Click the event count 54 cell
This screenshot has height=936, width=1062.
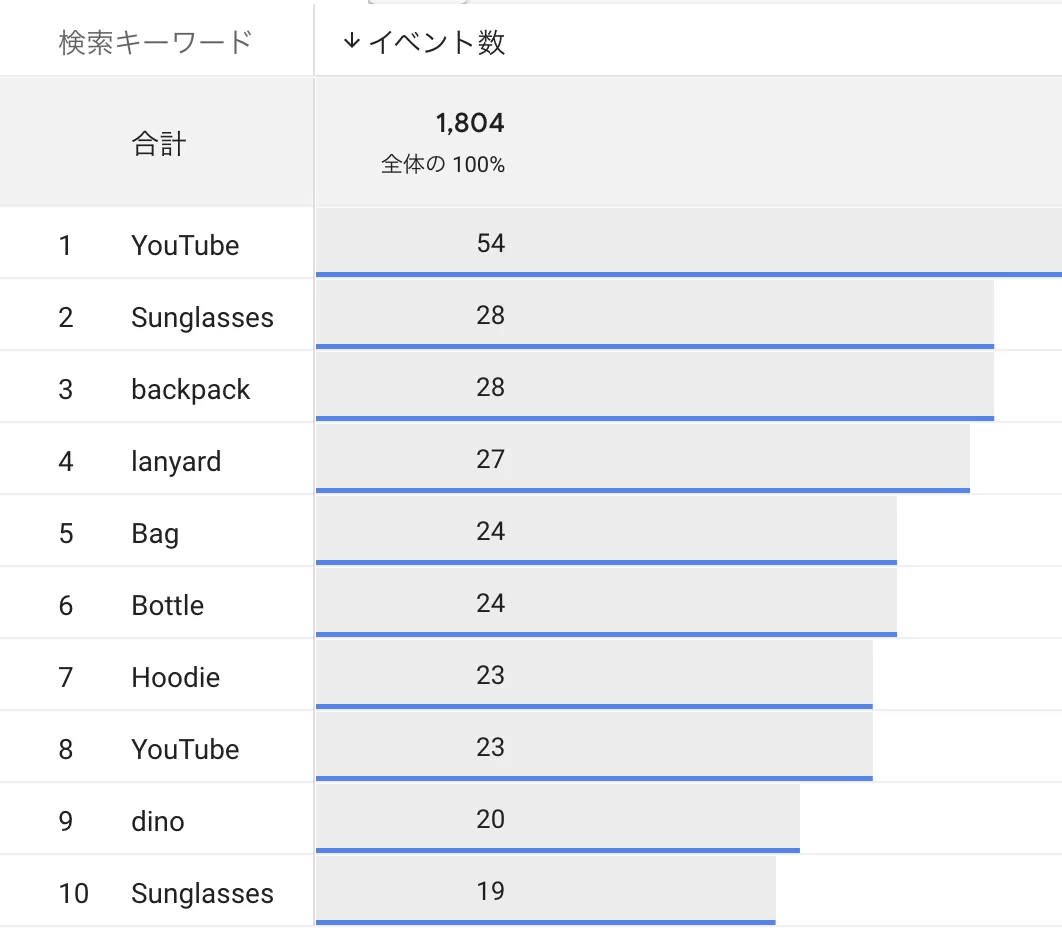(490, 243)
